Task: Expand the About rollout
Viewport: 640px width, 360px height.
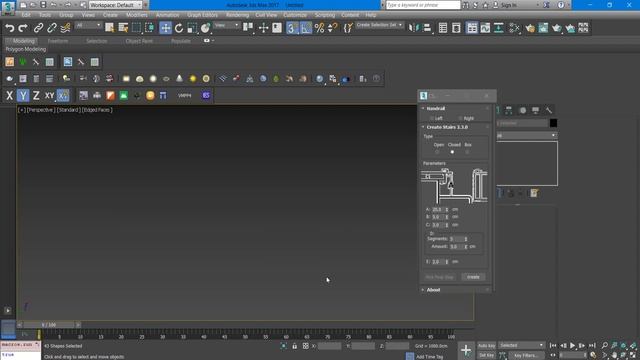Action: pos(455,290)
